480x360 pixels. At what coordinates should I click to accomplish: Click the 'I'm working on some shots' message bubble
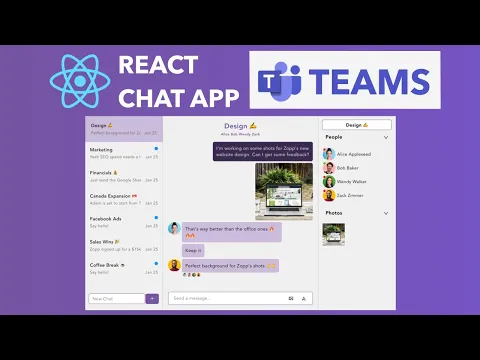point(263,151)
